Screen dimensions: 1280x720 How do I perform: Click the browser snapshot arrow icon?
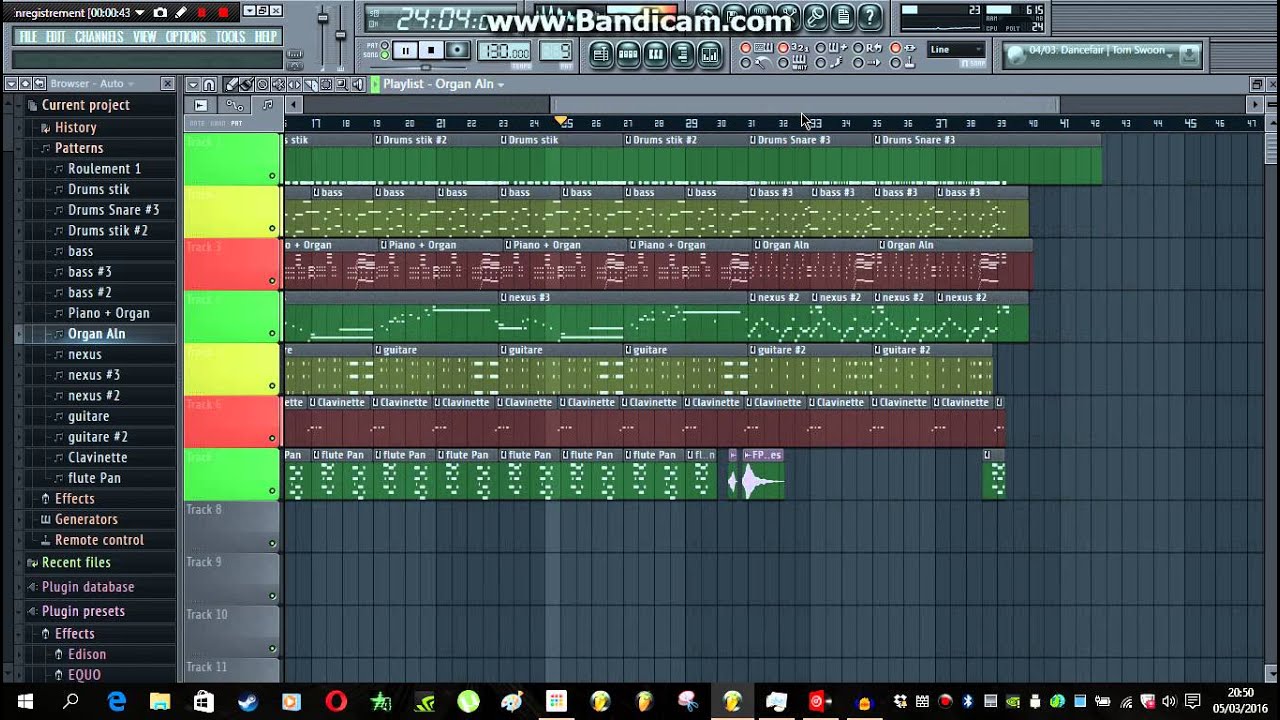pyautogui.click(x=39, y=84)
